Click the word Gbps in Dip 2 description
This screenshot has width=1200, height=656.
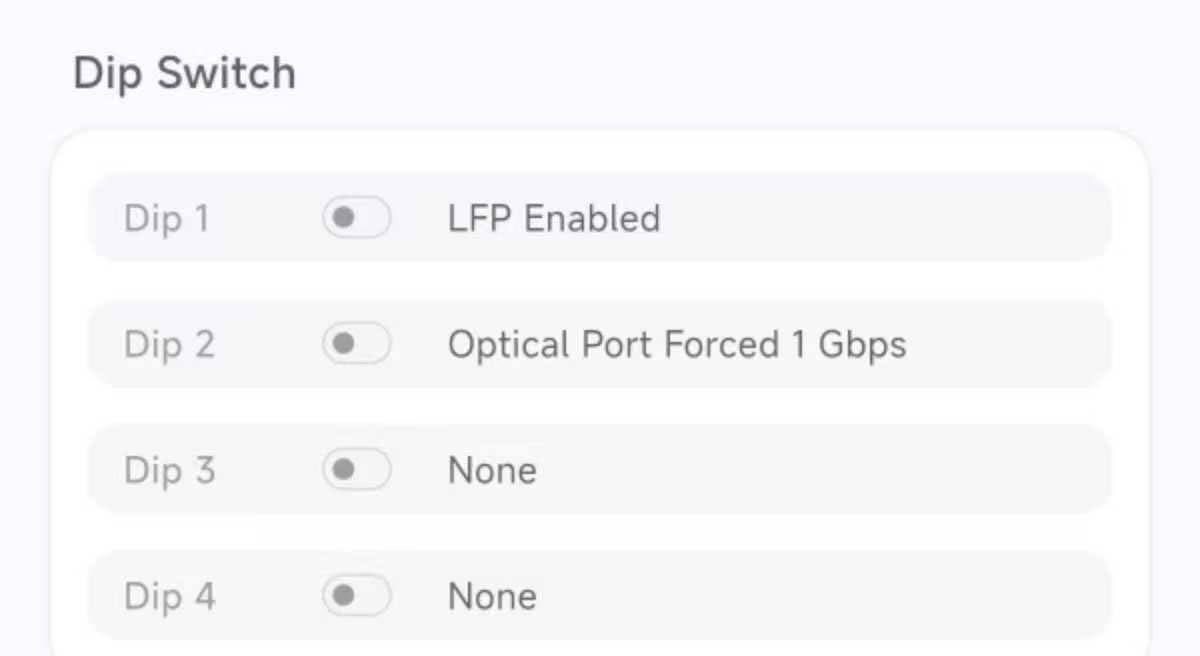pos(862,346)
